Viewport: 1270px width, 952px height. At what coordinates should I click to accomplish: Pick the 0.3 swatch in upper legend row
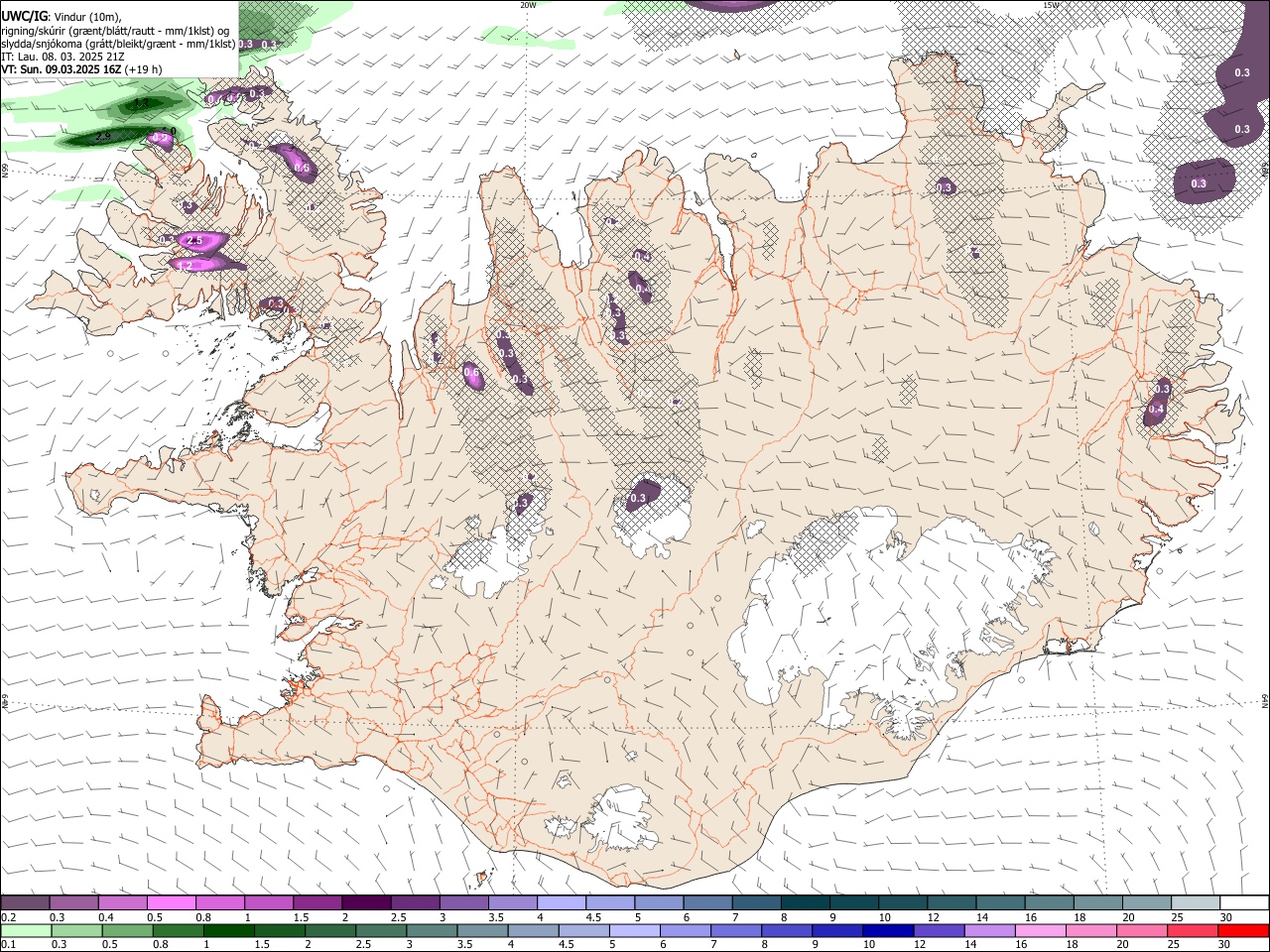point(73,903)
